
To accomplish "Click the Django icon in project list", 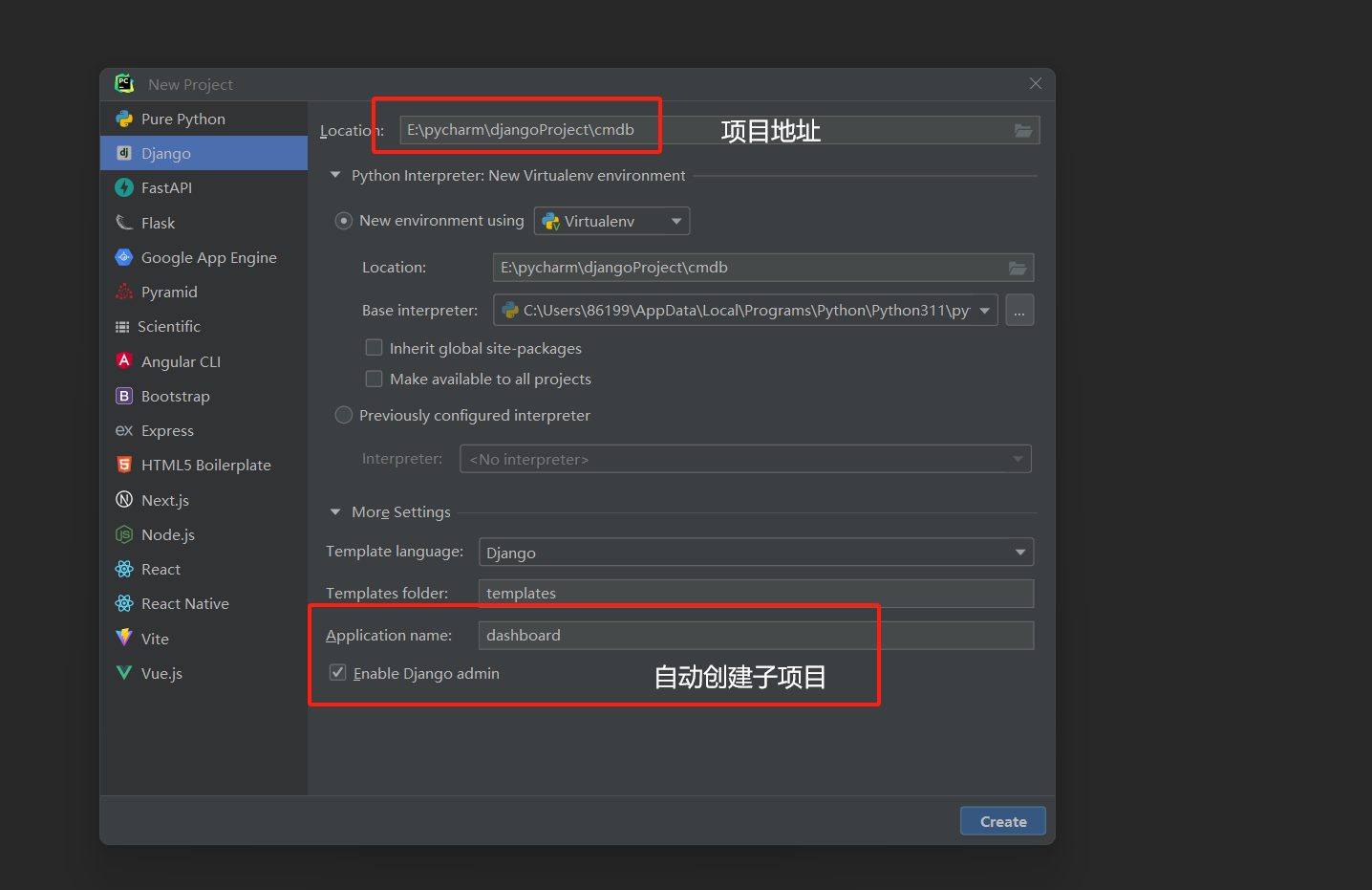I will click(x=124, y=153).
